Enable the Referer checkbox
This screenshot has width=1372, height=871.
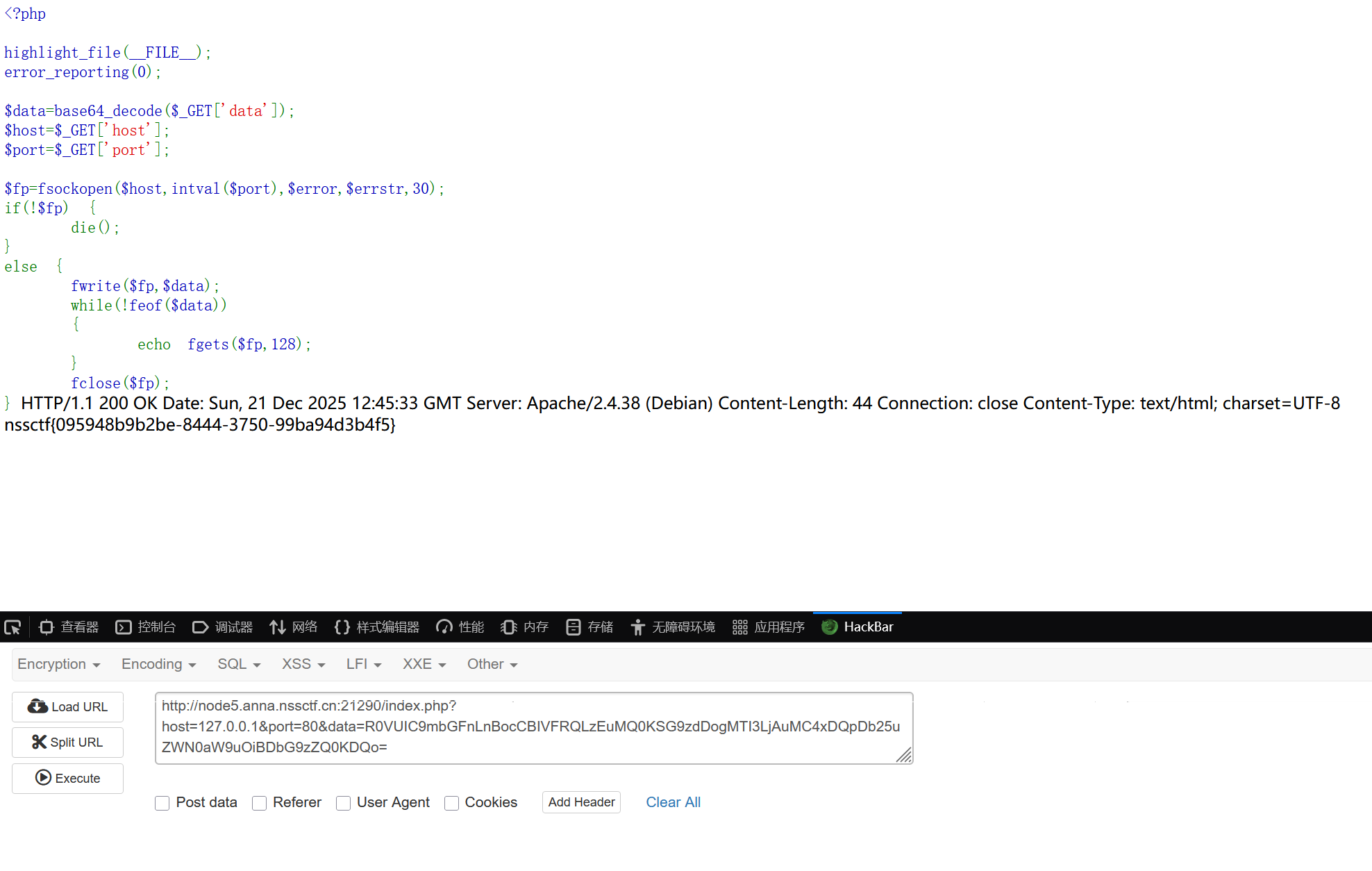click(x=260, y=803)
